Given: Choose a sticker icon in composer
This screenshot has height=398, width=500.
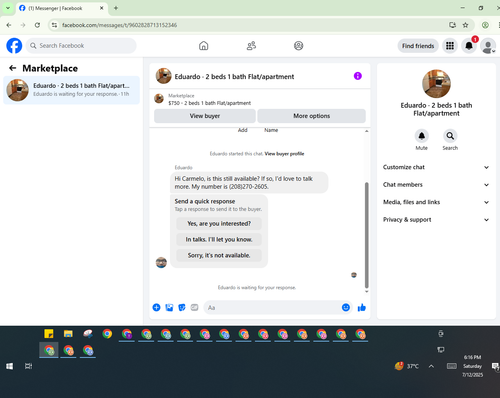Looking at the screenshot, I should click(x=182, y=307).
